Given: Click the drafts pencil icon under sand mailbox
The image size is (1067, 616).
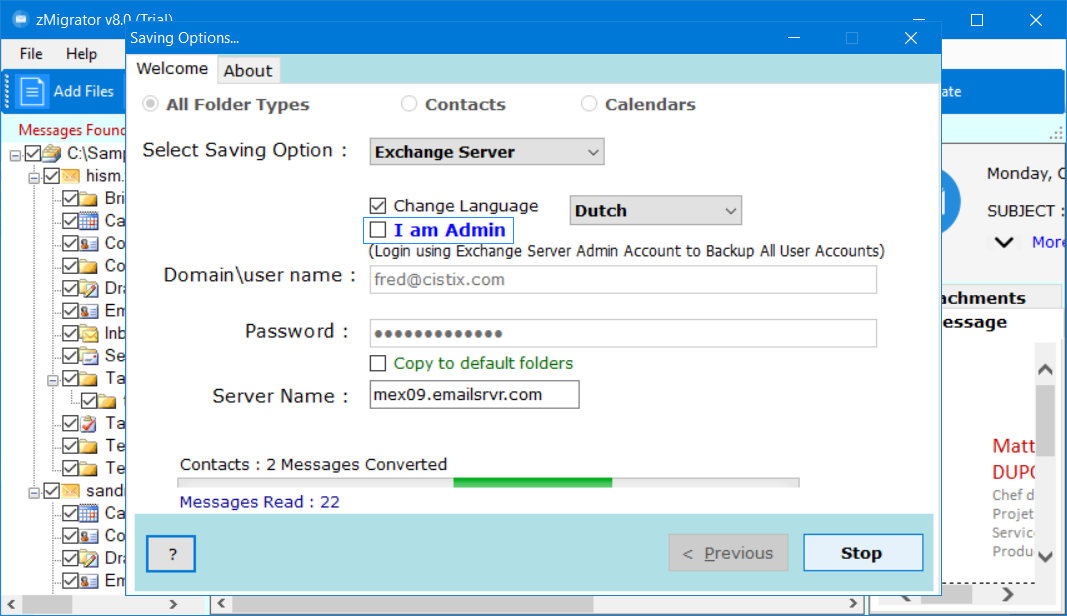Looking at the screenshot, I should tap(88, 558).
